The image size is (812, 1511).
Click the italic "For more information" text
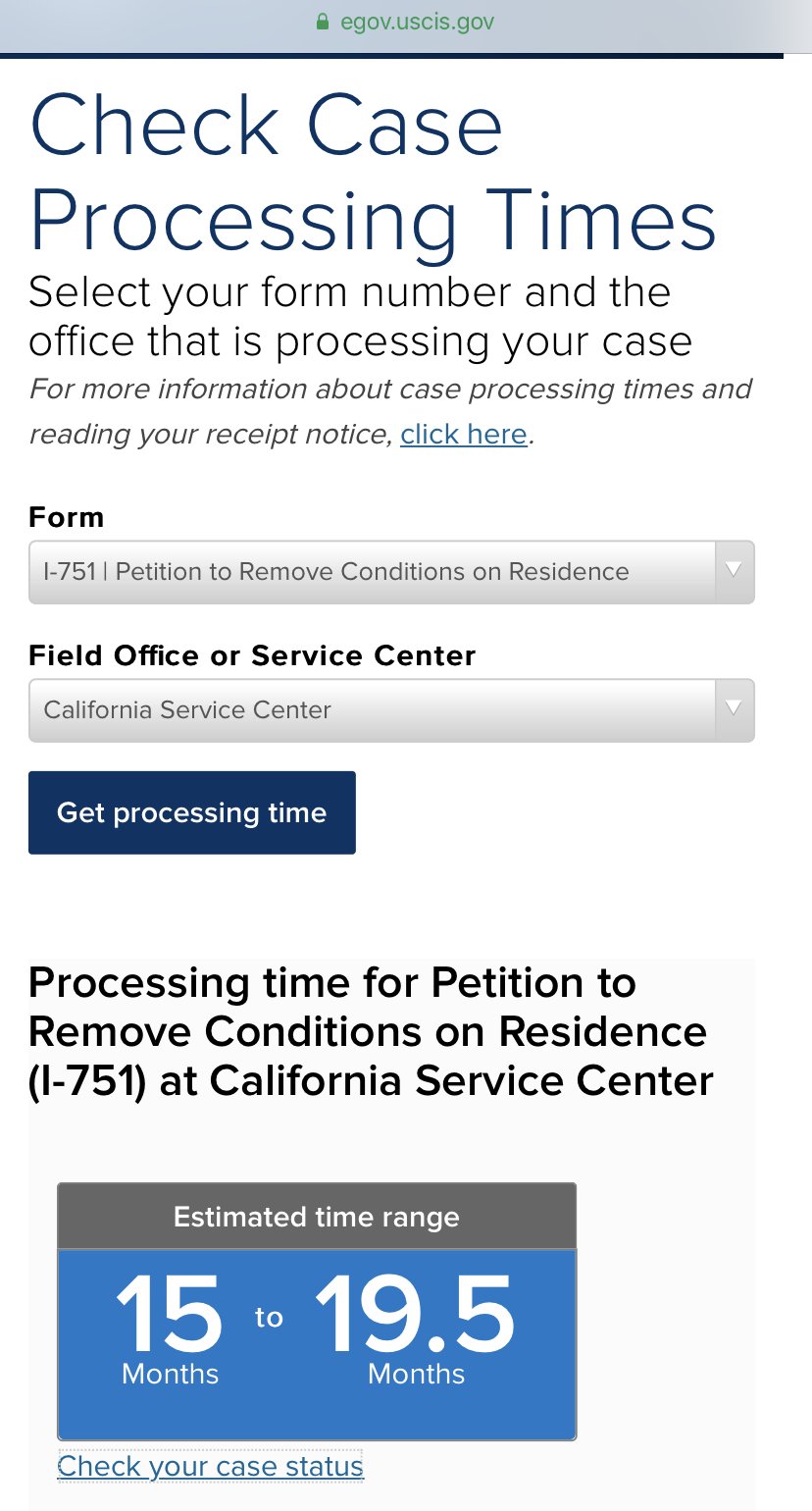coord(390,411)
